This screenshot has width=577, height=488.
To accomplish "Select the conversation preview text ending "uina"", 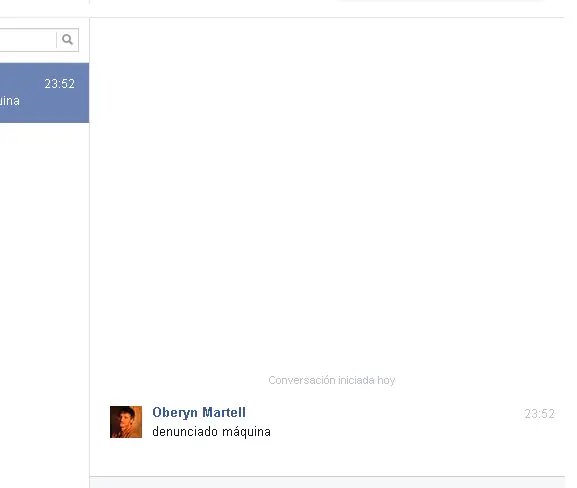I will (x=10, y=101).
